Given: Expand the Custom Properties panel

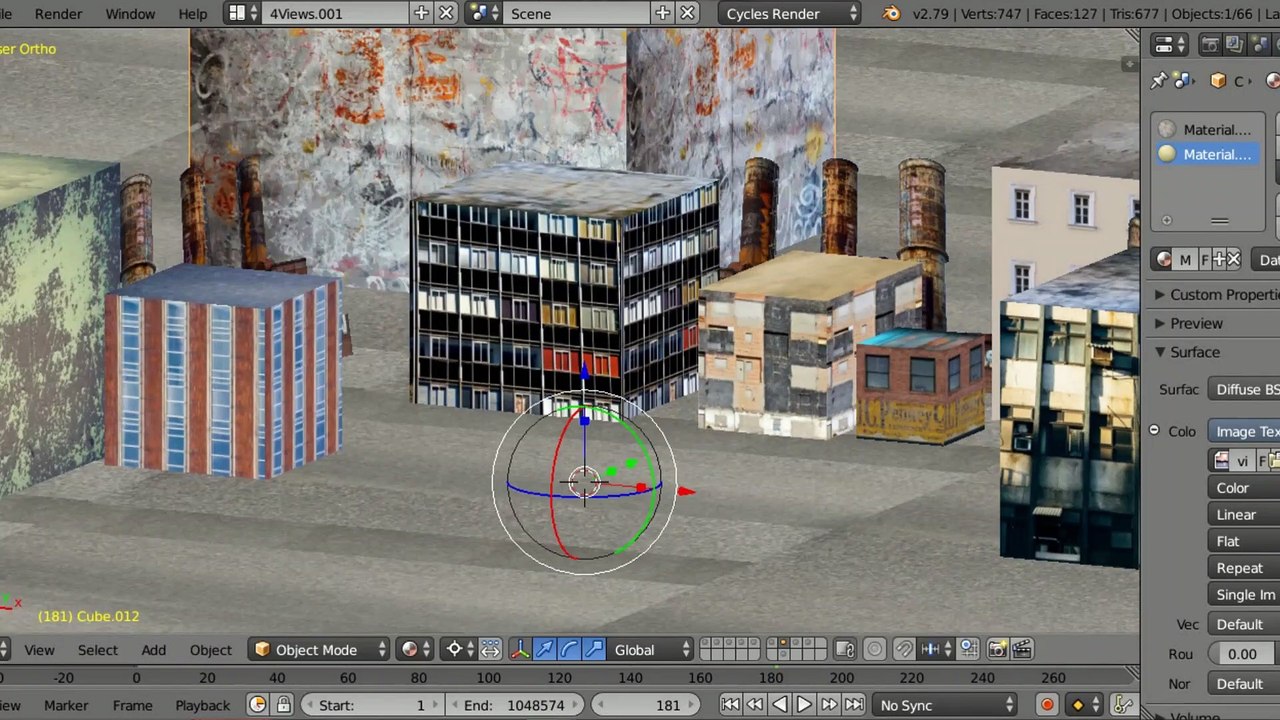Looking at the screenshot, I should coord(1215,295).
